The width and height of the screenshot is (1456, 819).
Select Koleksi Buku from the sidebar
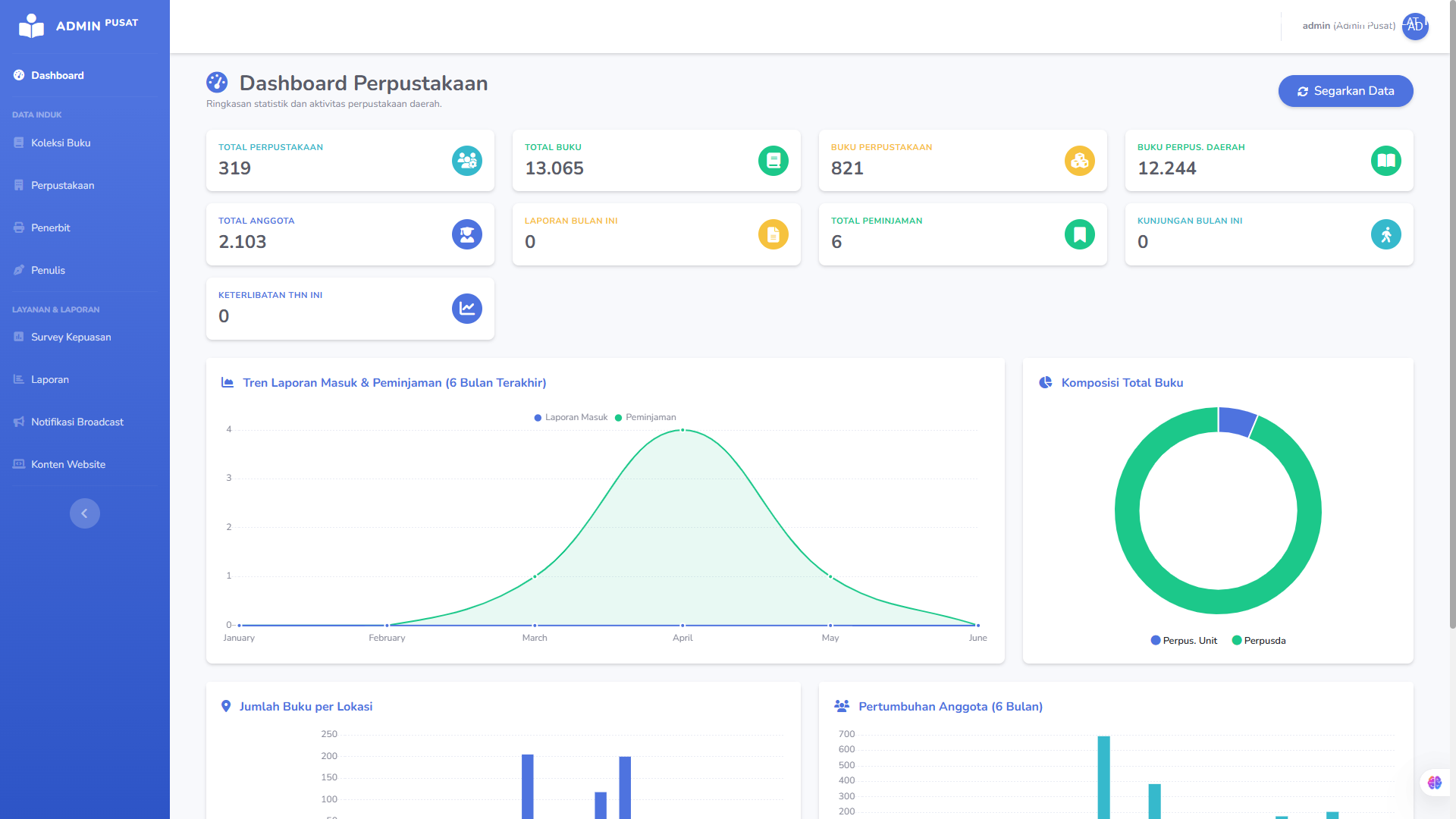pyautogui.click(x=85, y=143)
